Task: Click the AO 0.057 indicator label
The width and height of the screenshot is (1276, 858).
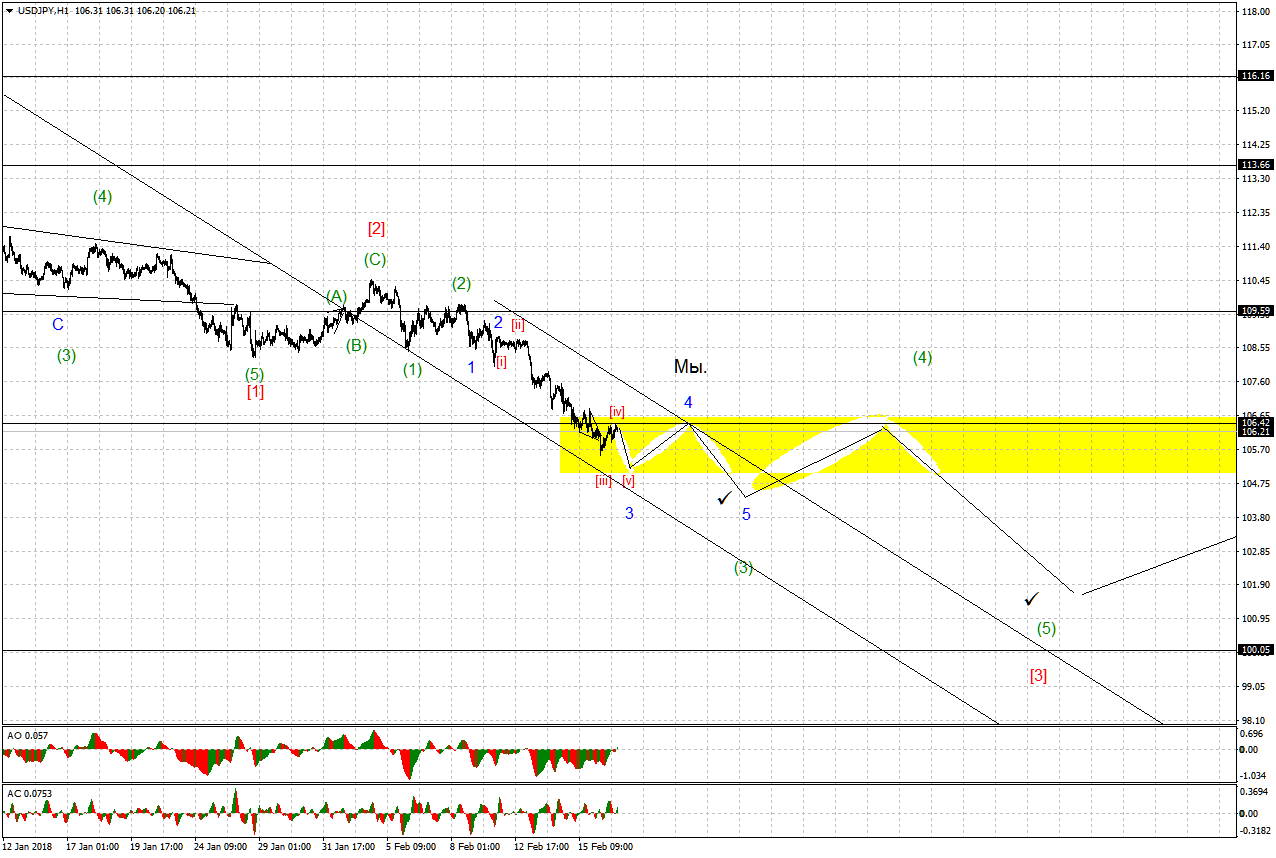Action: point(26,735)
